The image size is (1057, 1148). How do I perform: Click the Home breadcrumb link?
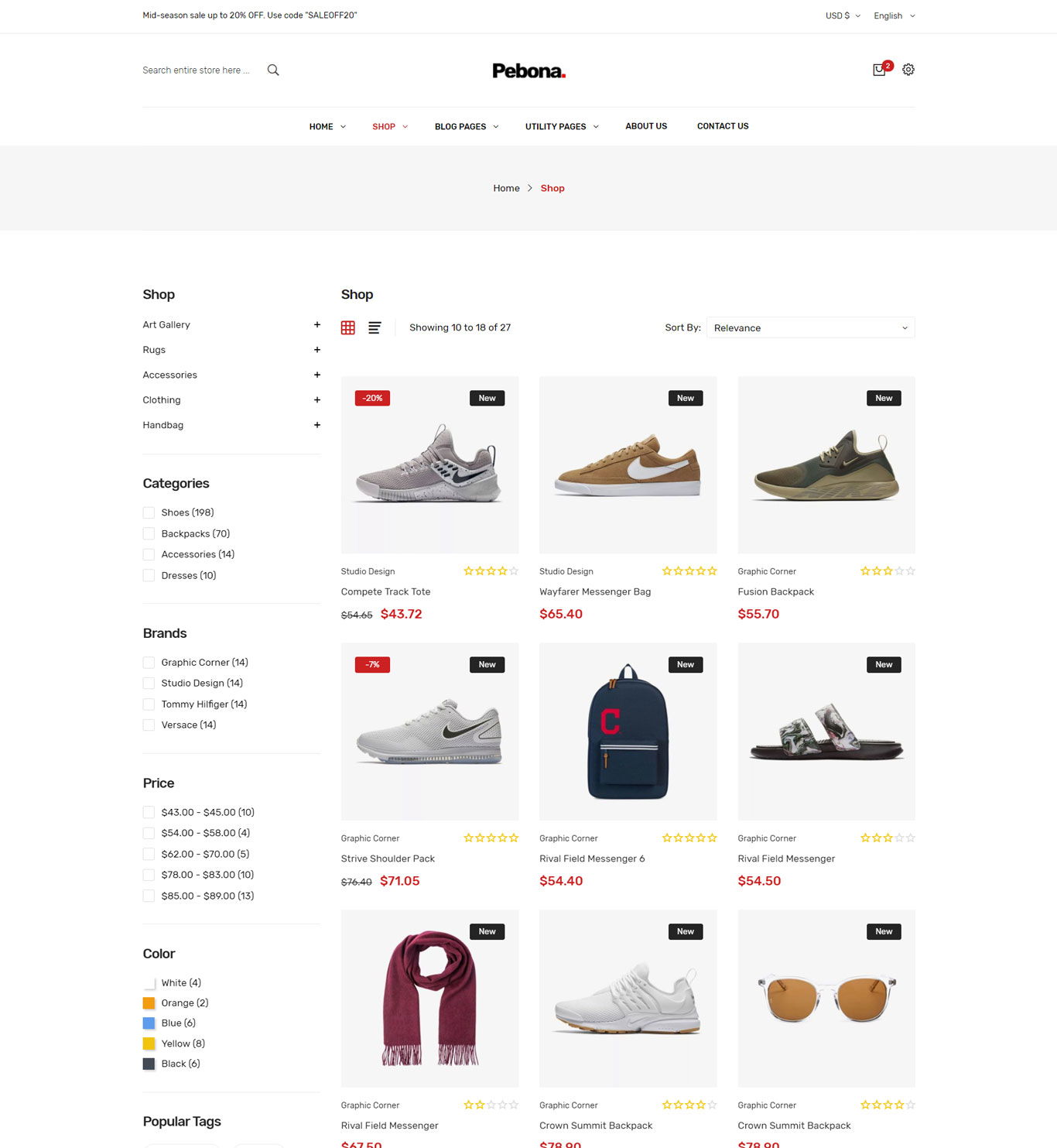506,188
